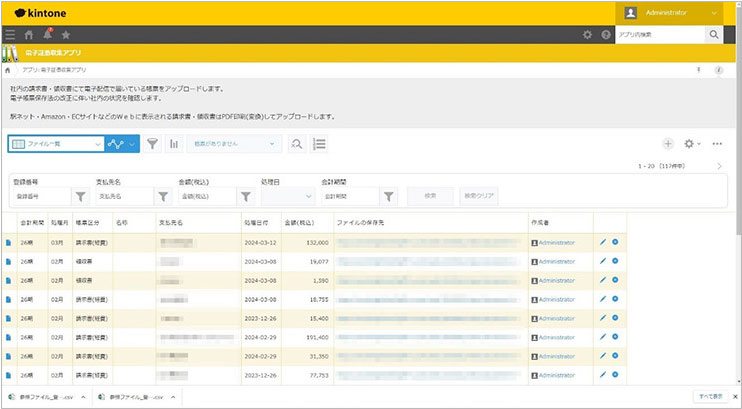Open the hamburger menu at top left
Image resolution: width=742 pixels, height=409 pixels.
pos(10,34)
